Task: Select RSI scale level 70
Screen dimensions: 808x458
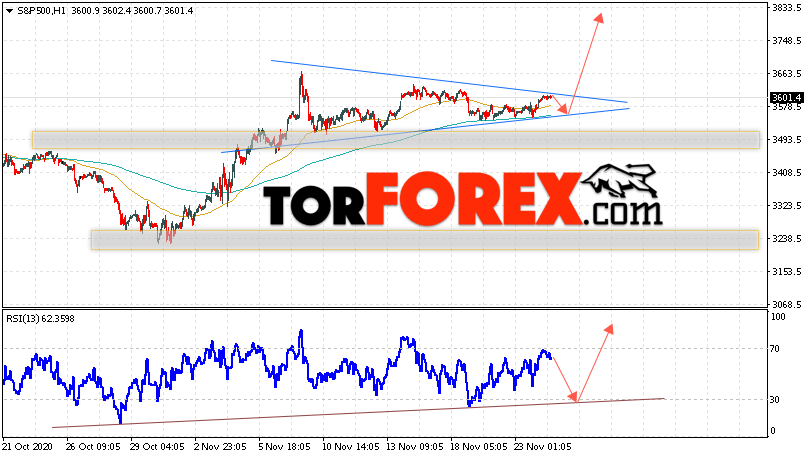Action: tap(775, 349)
